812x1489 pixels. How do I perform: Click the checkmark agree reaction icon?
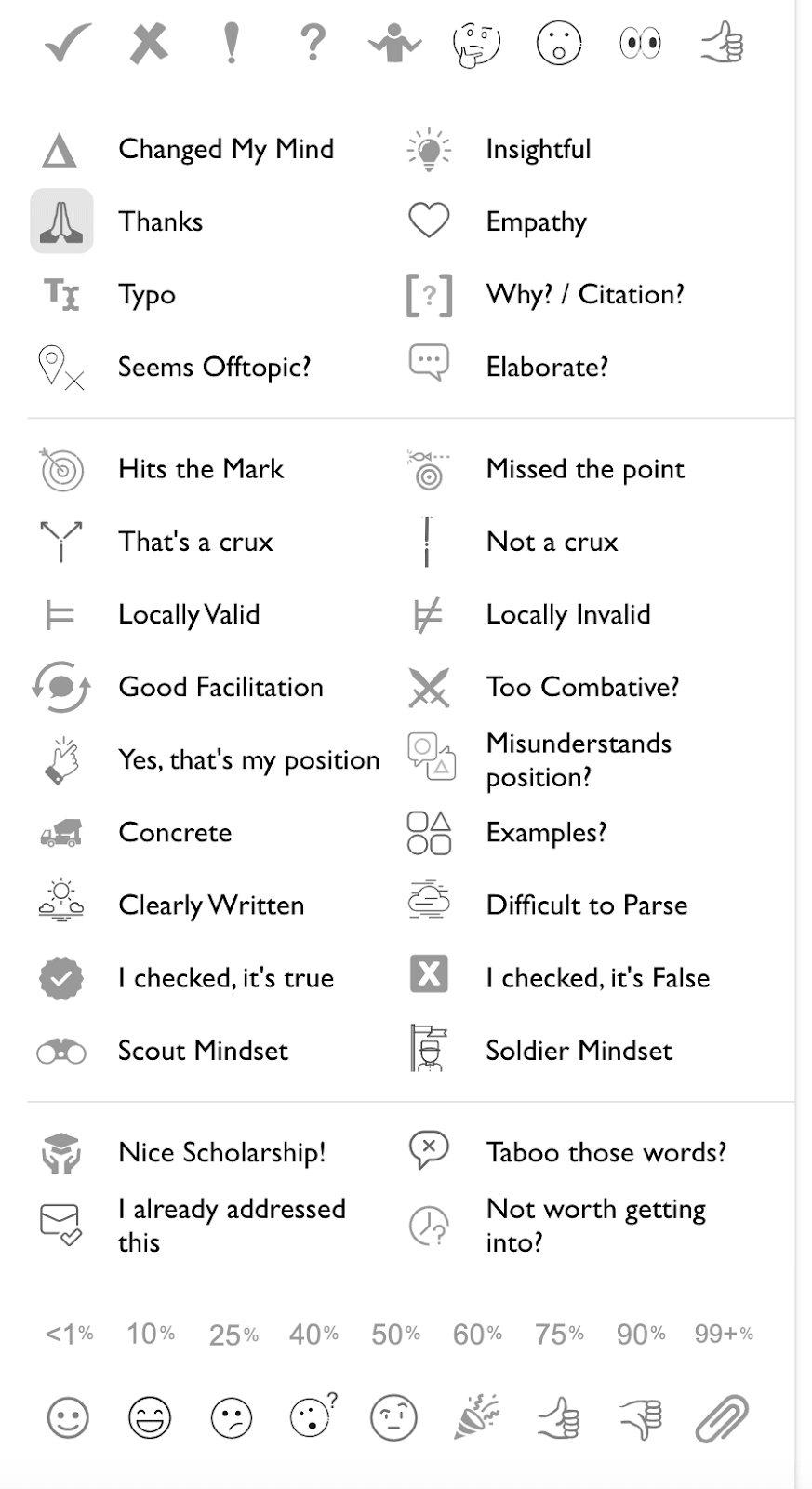tap(67, 43)
